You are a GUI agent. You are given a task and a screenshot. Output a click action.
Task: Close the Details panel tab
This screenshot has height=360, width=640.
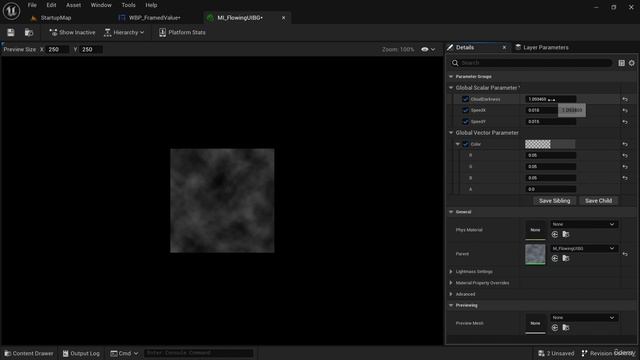(x=504, y=47)
